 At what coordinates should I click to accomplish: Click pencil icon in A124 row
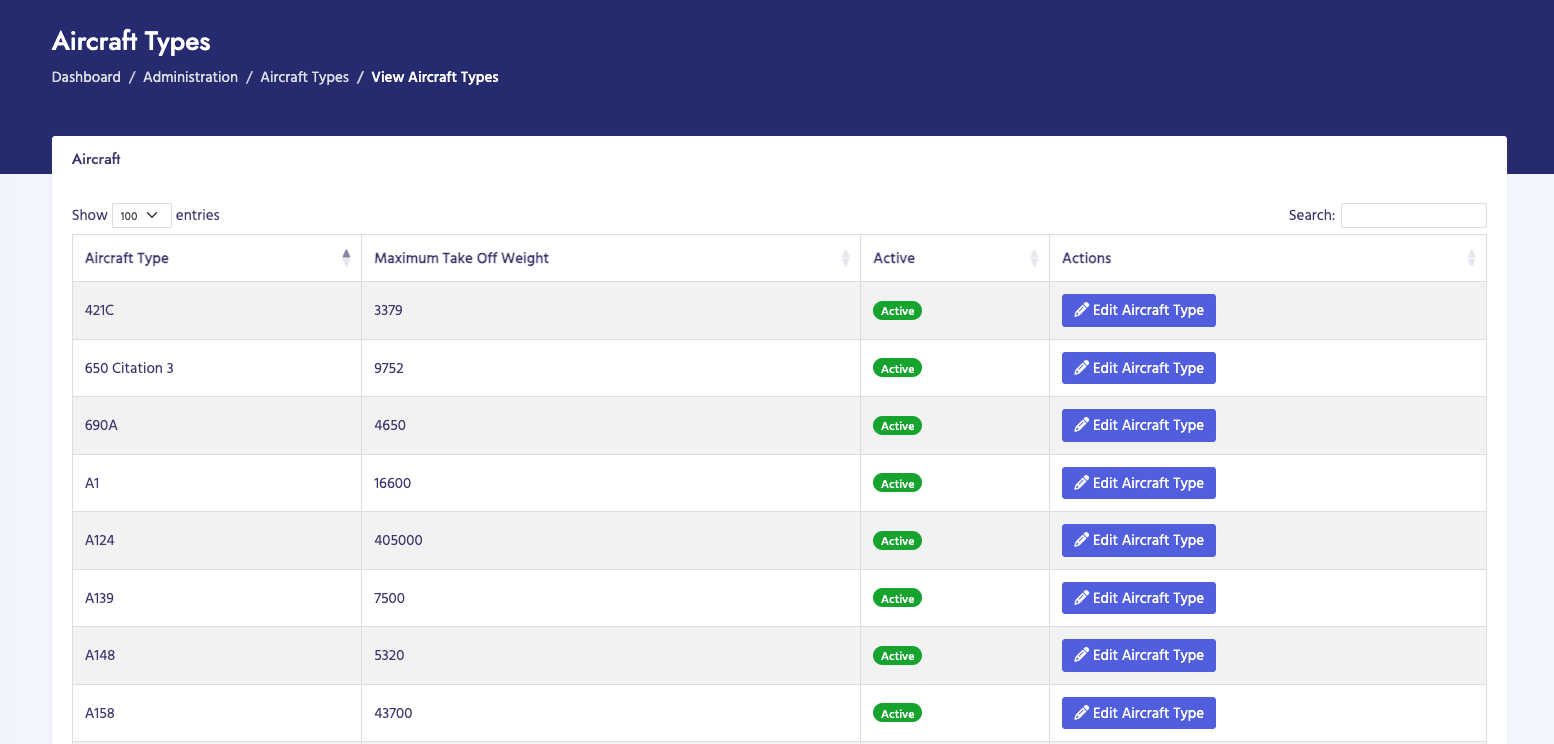1081,540
